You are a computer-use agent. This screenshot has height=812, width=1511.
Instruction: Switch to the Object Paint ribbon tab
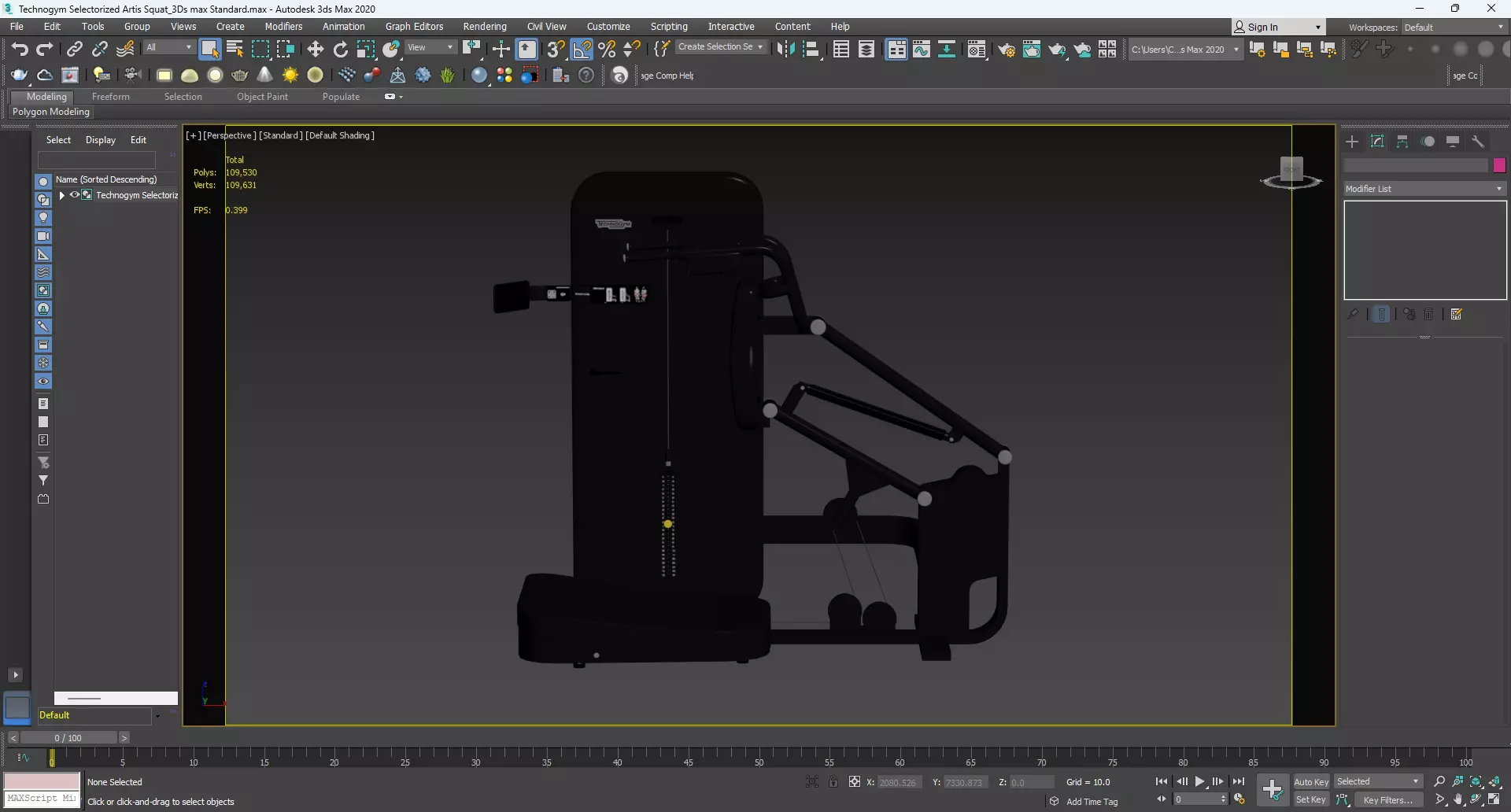[x=262, y=97]
